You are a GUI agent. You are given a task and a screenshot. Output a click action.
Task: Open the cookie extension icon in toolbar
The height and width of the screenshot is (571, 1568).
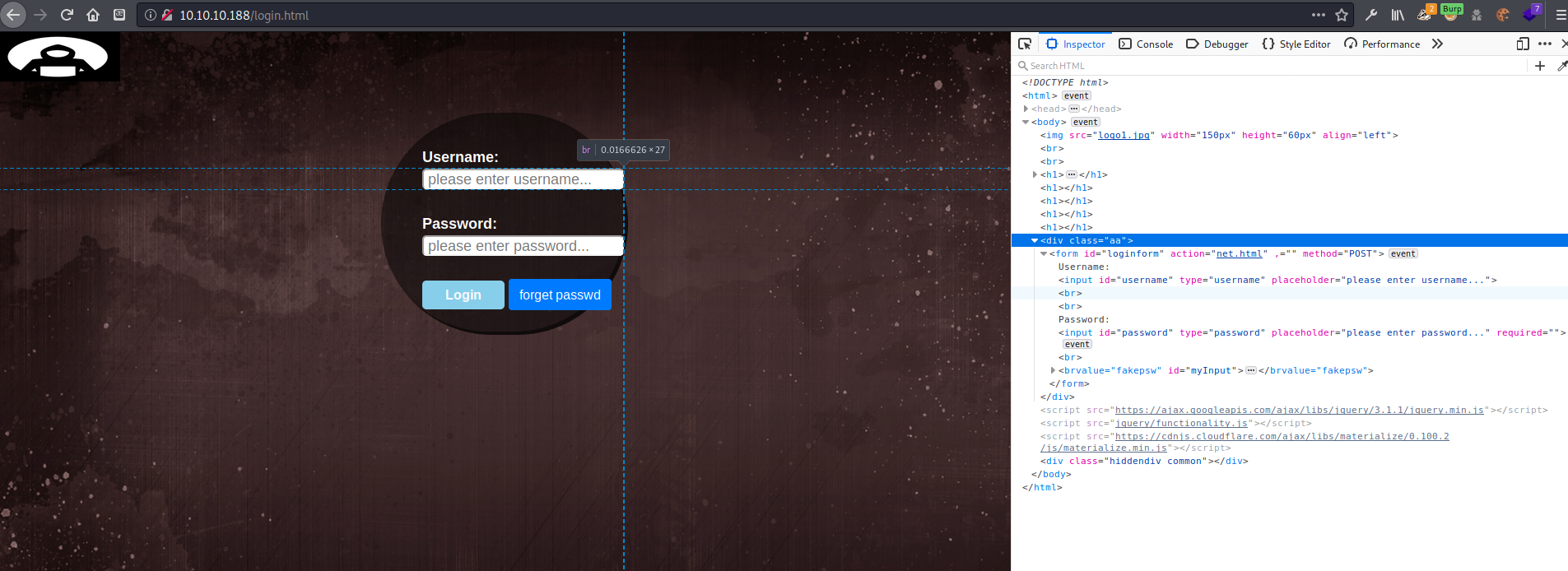pos(1503,15)
